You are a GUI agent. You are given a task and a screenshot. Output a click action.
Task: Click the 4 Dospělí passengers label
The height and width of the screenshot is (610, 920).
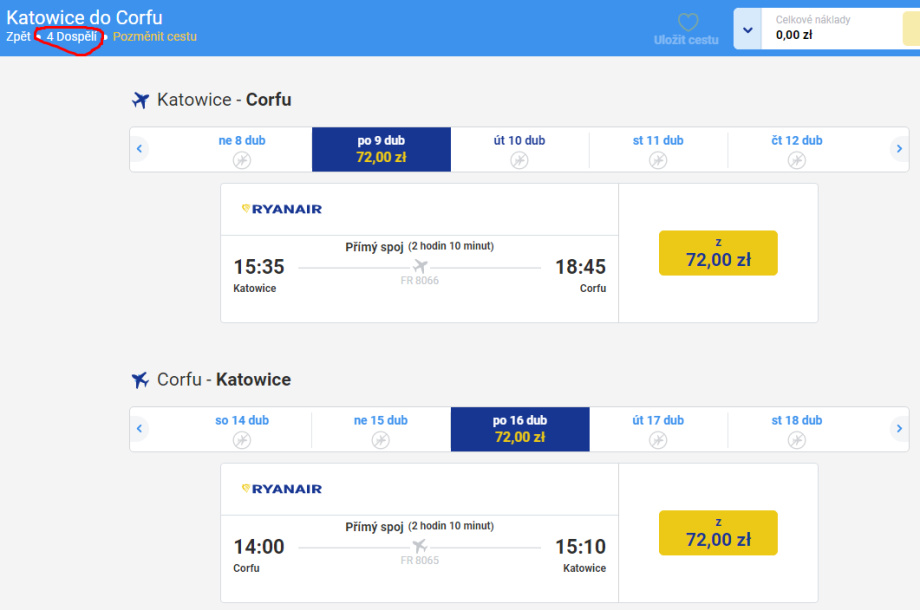pyautogui.click(x=71, y=37)
